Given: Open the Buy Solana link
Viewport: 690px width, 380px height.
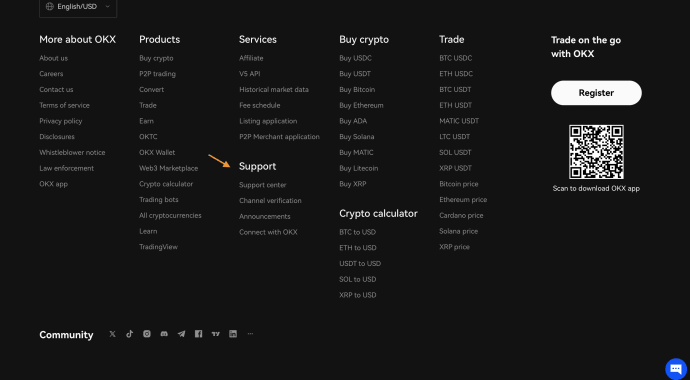Looking at the screenshot, I should click(x=357, y=137).
